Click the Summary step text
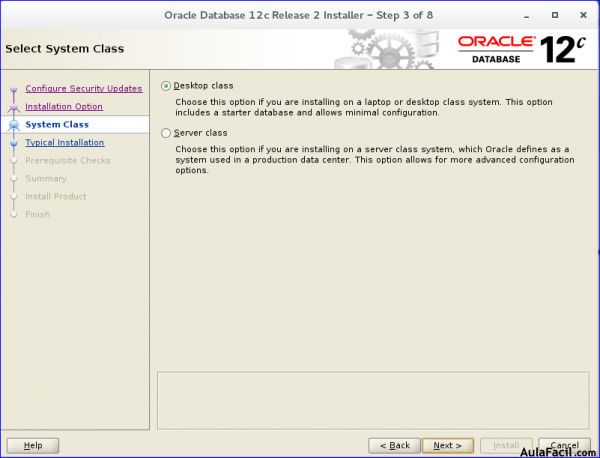 point(46,178)
